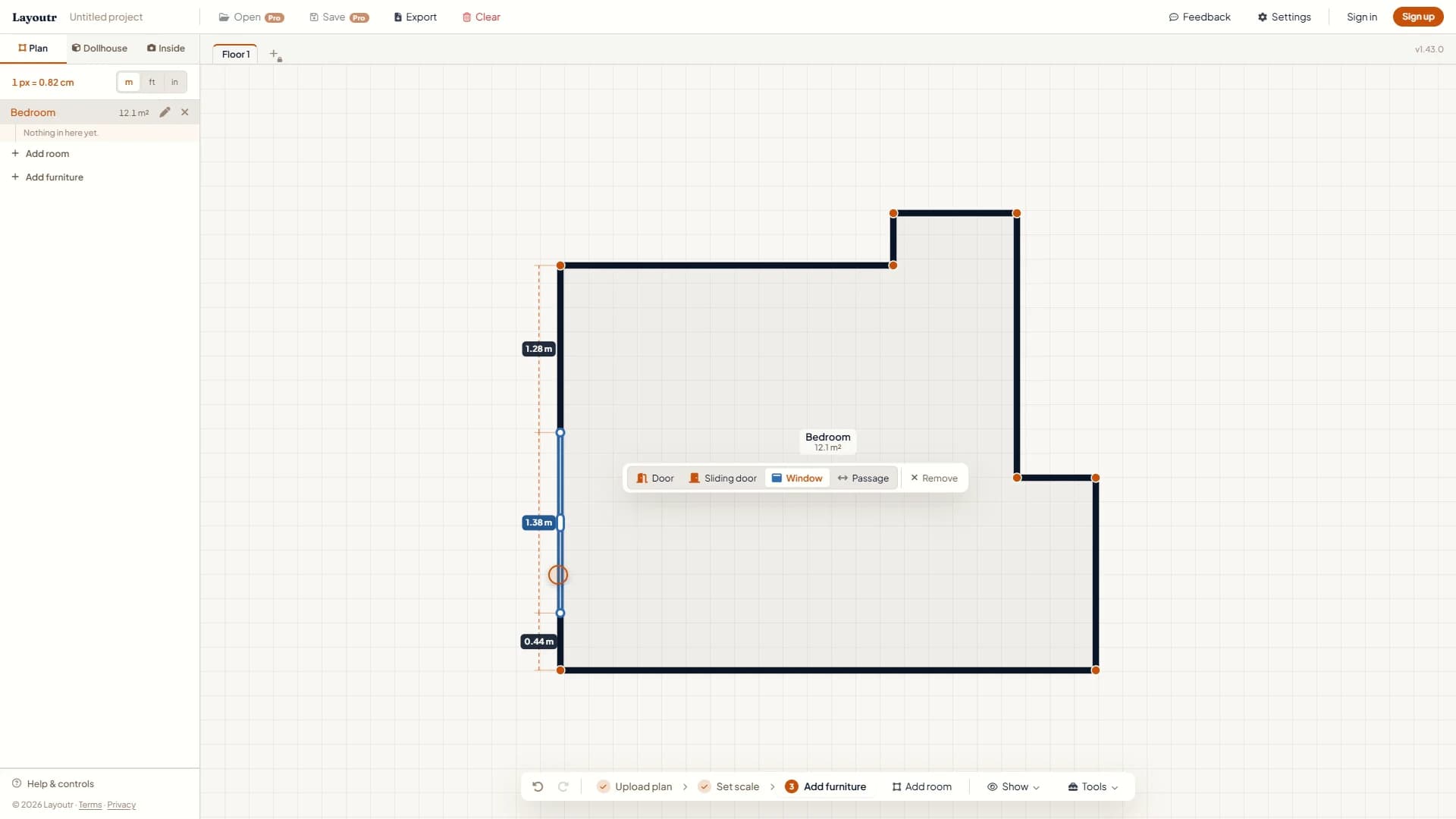The width and height of the screenshot is (1456, 819).
Task: Switch units to feet
Action: pos(152,82)
